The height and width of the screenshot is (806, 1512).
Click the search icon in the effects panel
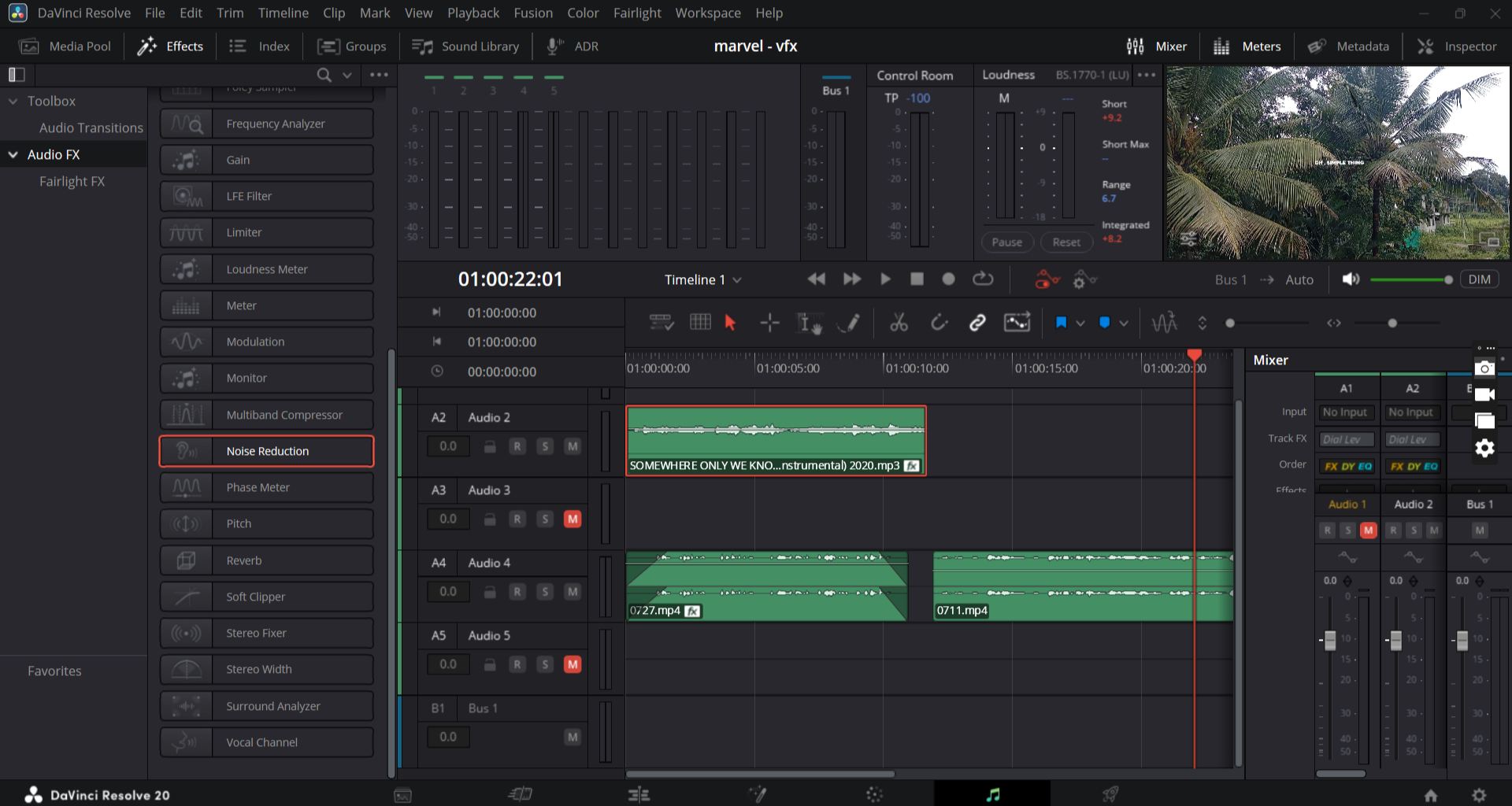324,75
